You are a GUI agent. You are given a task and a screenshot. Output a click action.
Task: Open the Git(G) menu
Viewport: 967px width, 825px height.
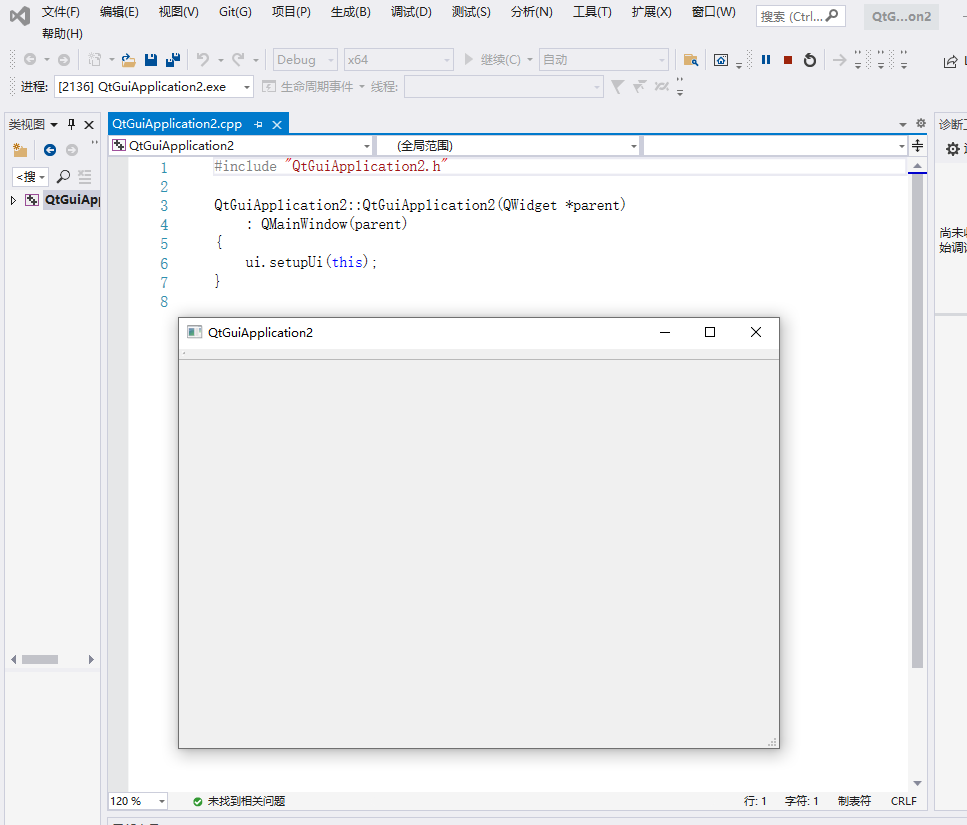235,12
